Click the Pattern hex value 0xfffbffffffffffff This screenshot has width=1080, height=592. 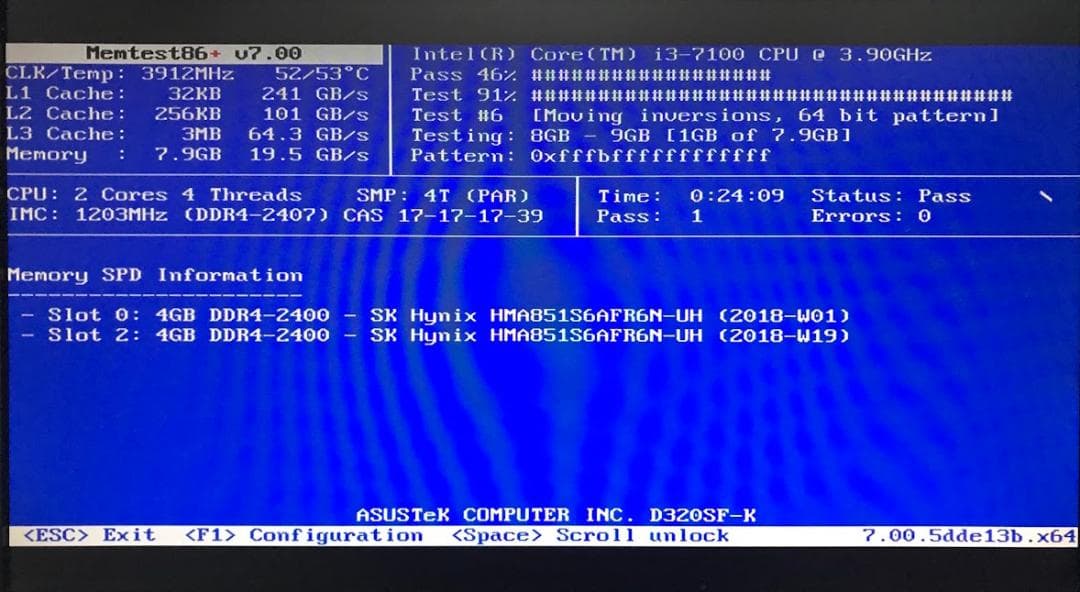(650, 156)
